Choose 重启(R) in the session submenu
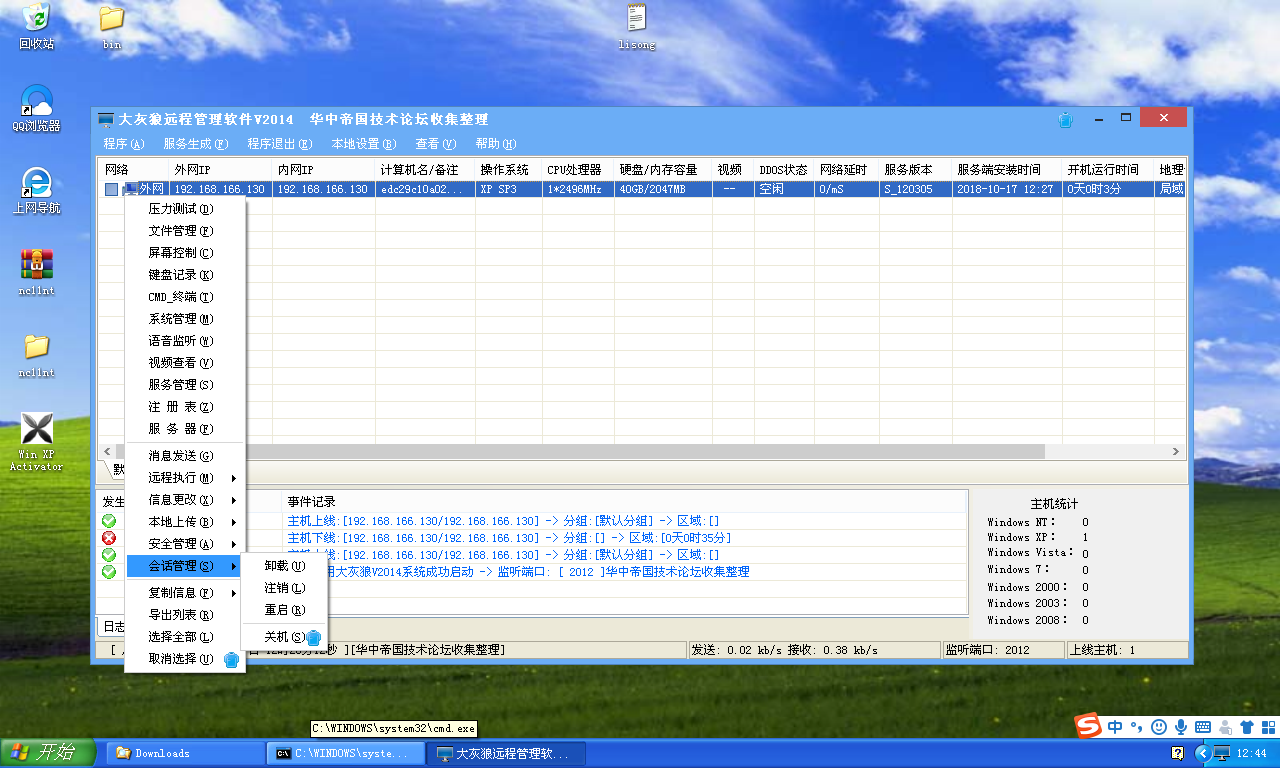Image resolution: width=1280 pixels, height=768 pixels. (284, 610)
